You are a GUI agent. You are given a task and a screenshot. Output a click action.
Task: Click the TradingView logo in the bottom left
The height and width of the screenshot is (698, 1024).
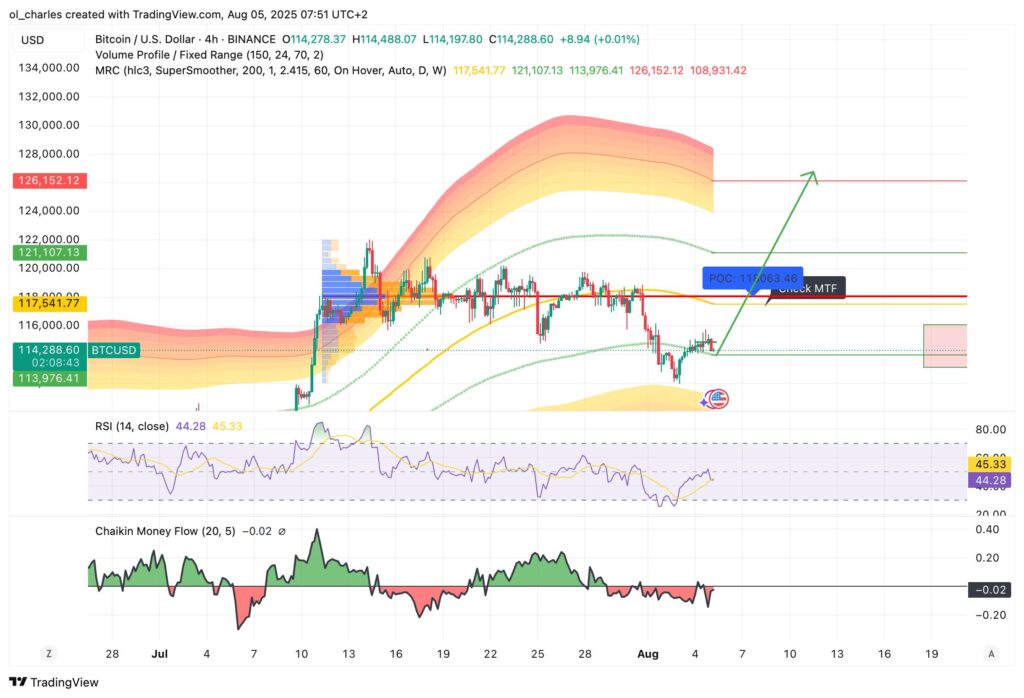pos(52,682)
